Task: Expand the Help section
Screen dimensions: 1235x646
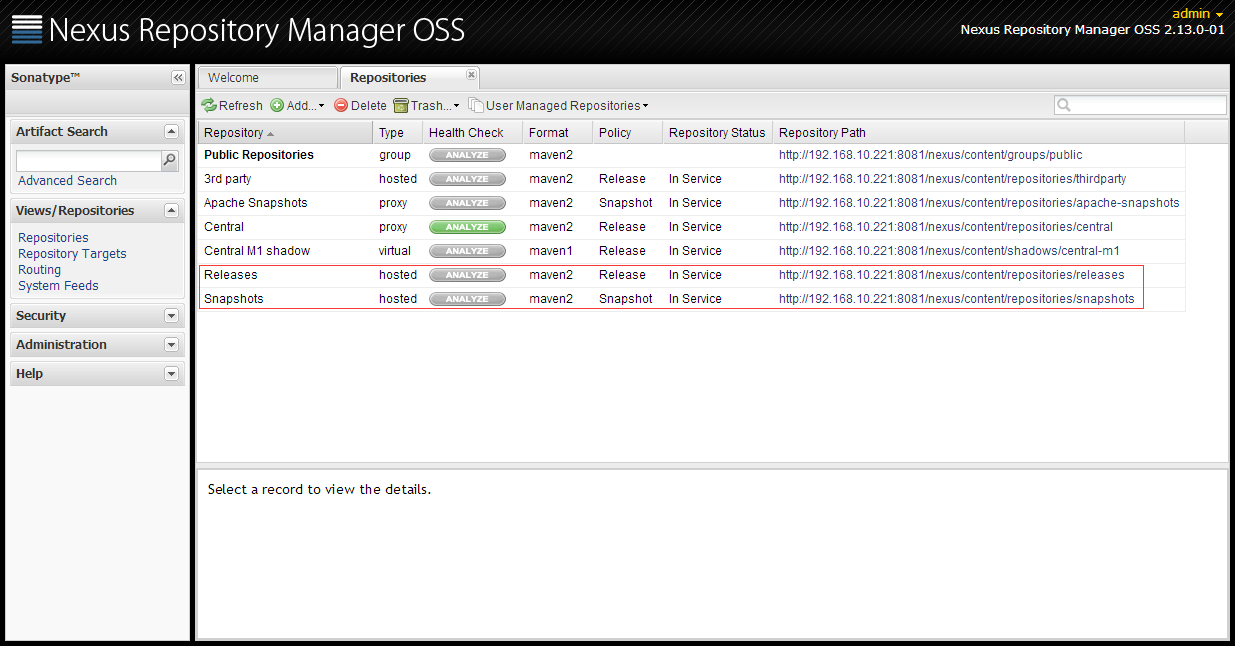Action: coord(171,373)
